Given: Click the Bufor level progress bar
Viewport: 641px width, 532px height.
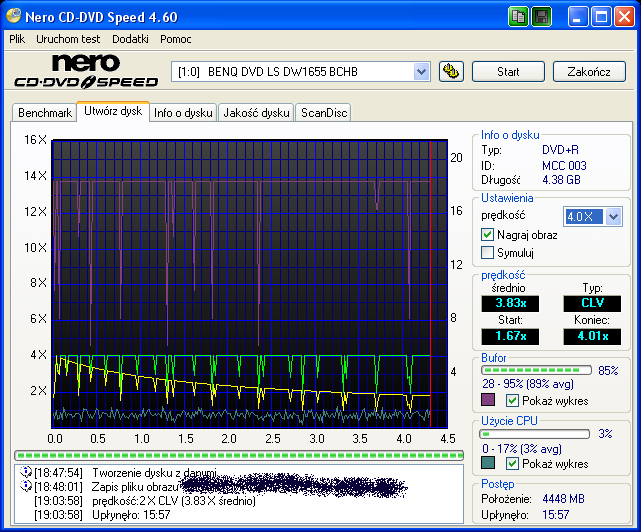Looking at the screenshot, I should coord(536,370).
